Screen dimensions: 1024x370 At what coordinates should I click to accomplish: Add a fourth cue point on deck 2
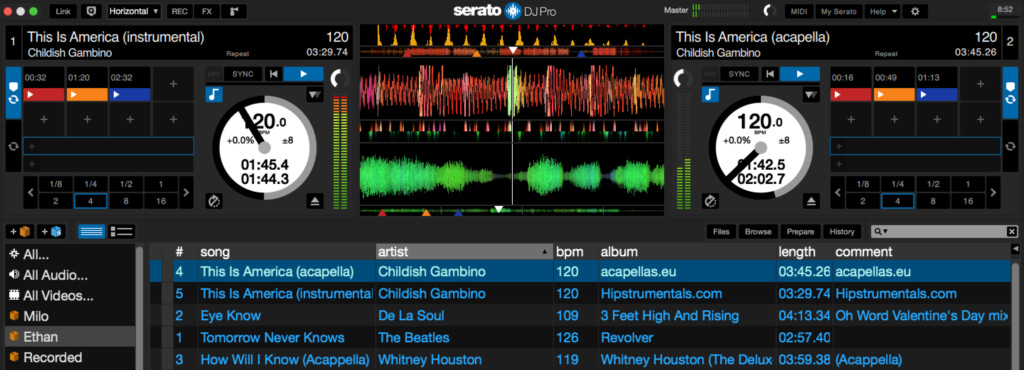click(x=980, y=84)
